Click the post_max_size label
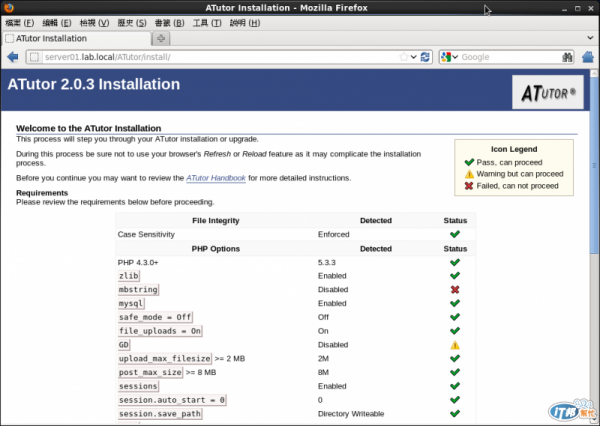Viewport: 600px width, 426px height. 150,372
